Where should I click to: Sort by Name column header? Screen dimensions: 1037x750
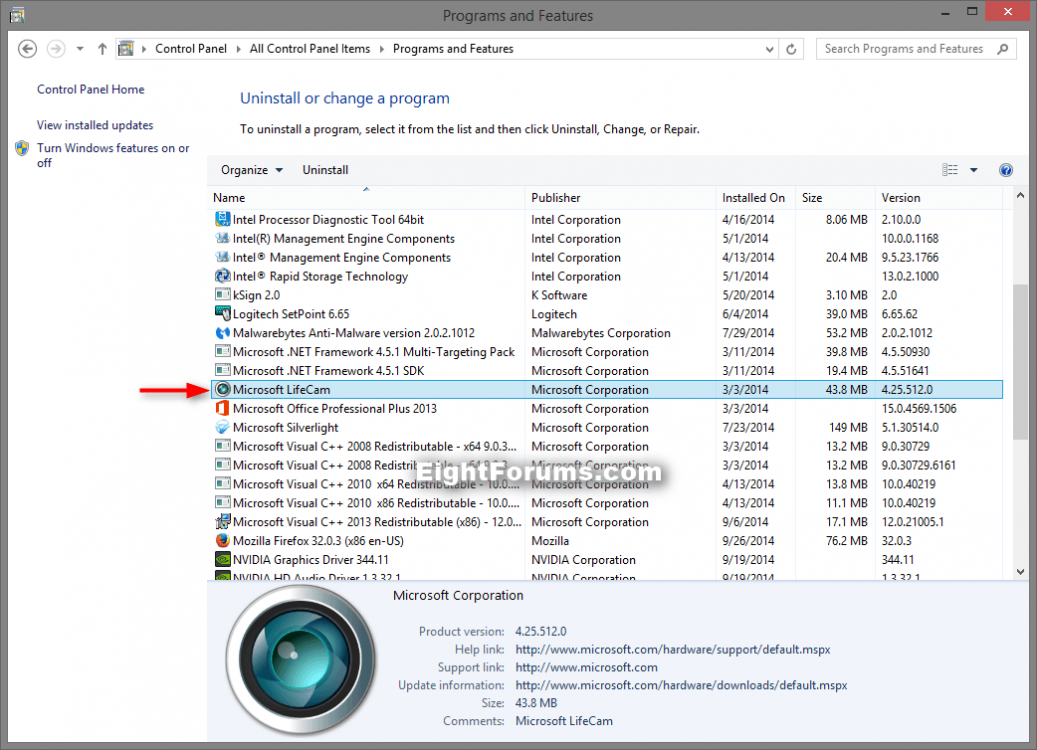pyautogui.click(x=367, y=198)
